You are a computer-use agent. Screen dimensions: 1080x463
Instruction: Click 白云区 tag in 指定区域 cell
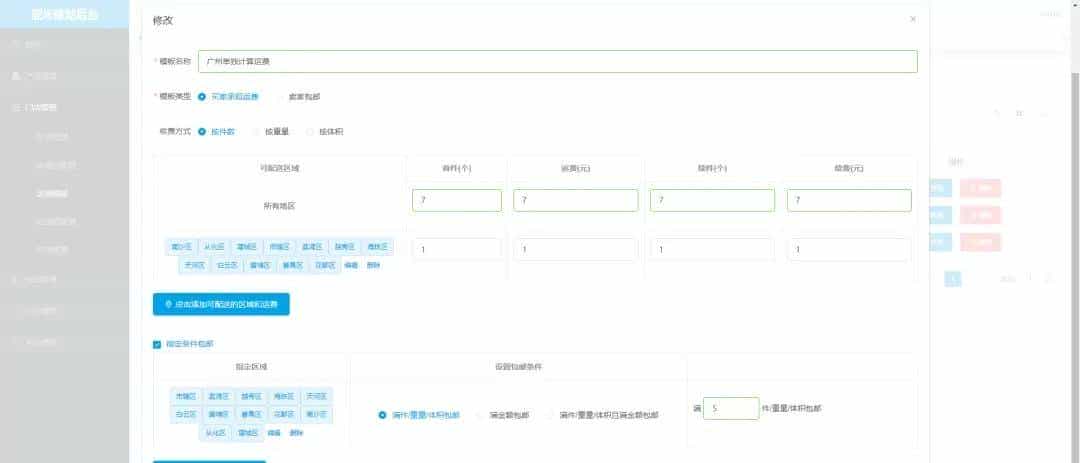tap(186, 415)
